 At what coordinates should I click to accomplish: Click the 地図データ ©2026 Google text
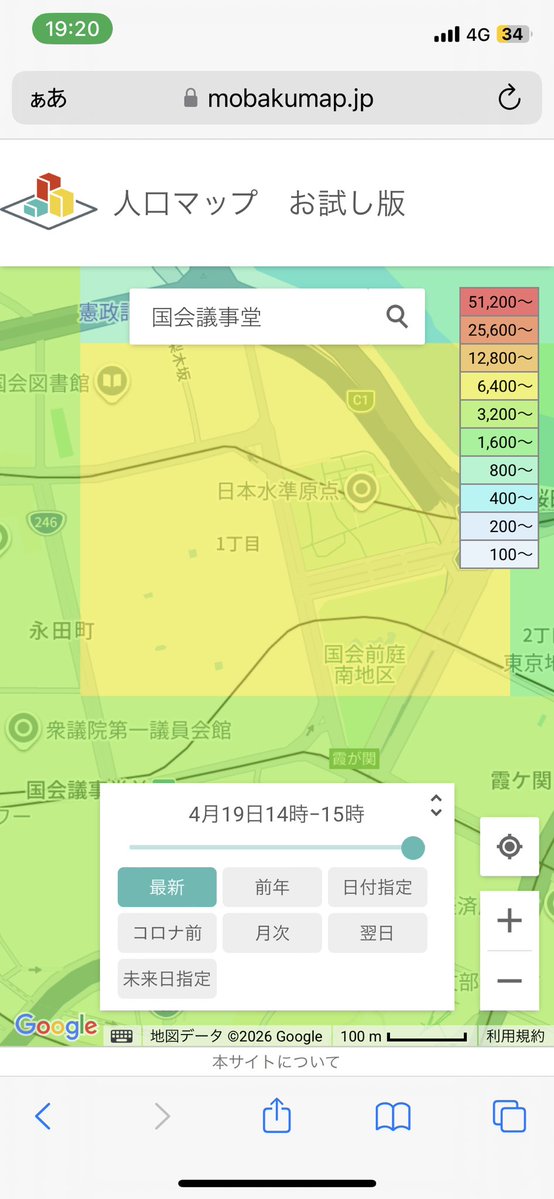point(236,1036)
